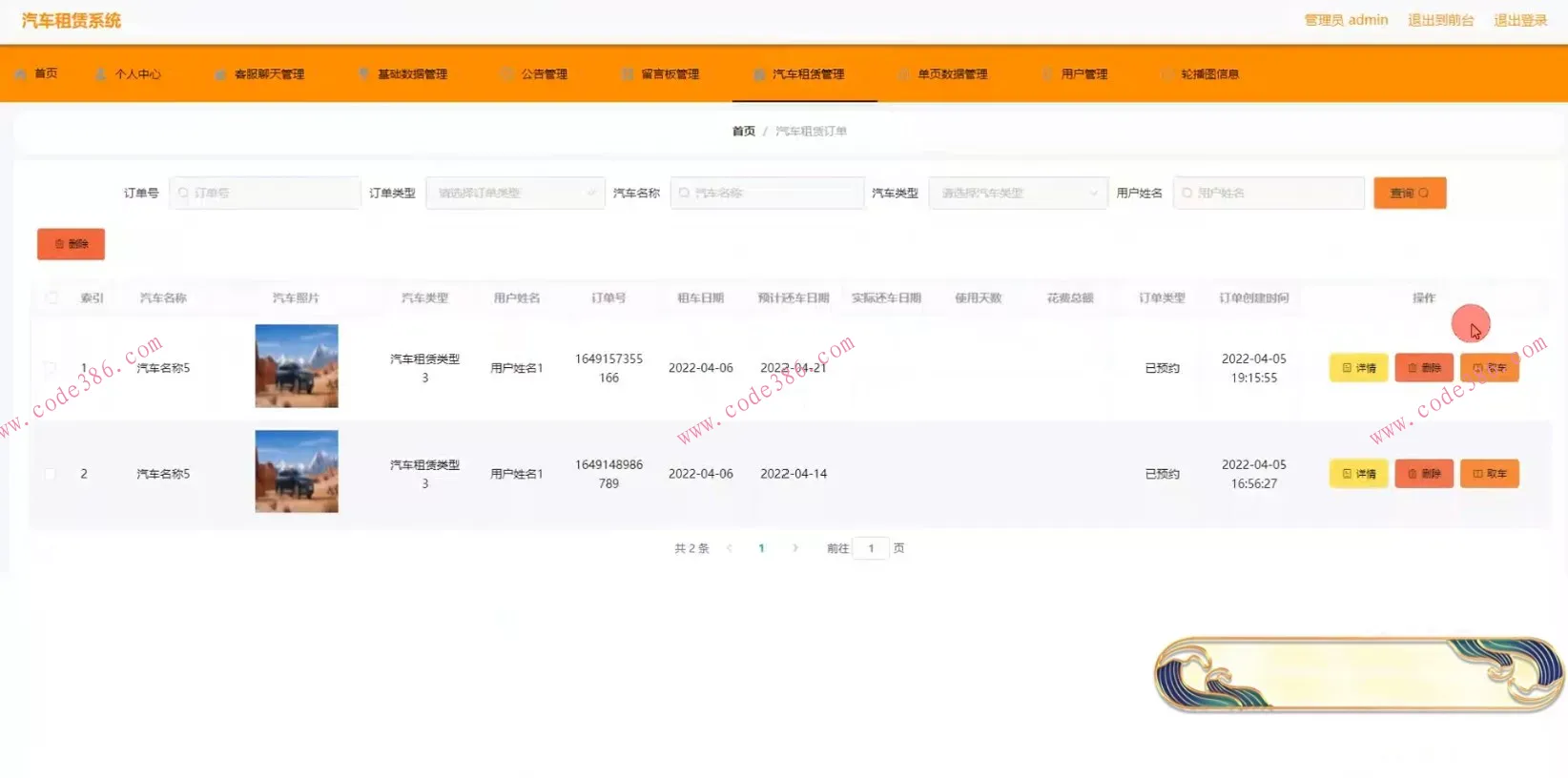Click the home icon beside 首页
This screenshot has width=1568, height=778.
tap(21, 74)
